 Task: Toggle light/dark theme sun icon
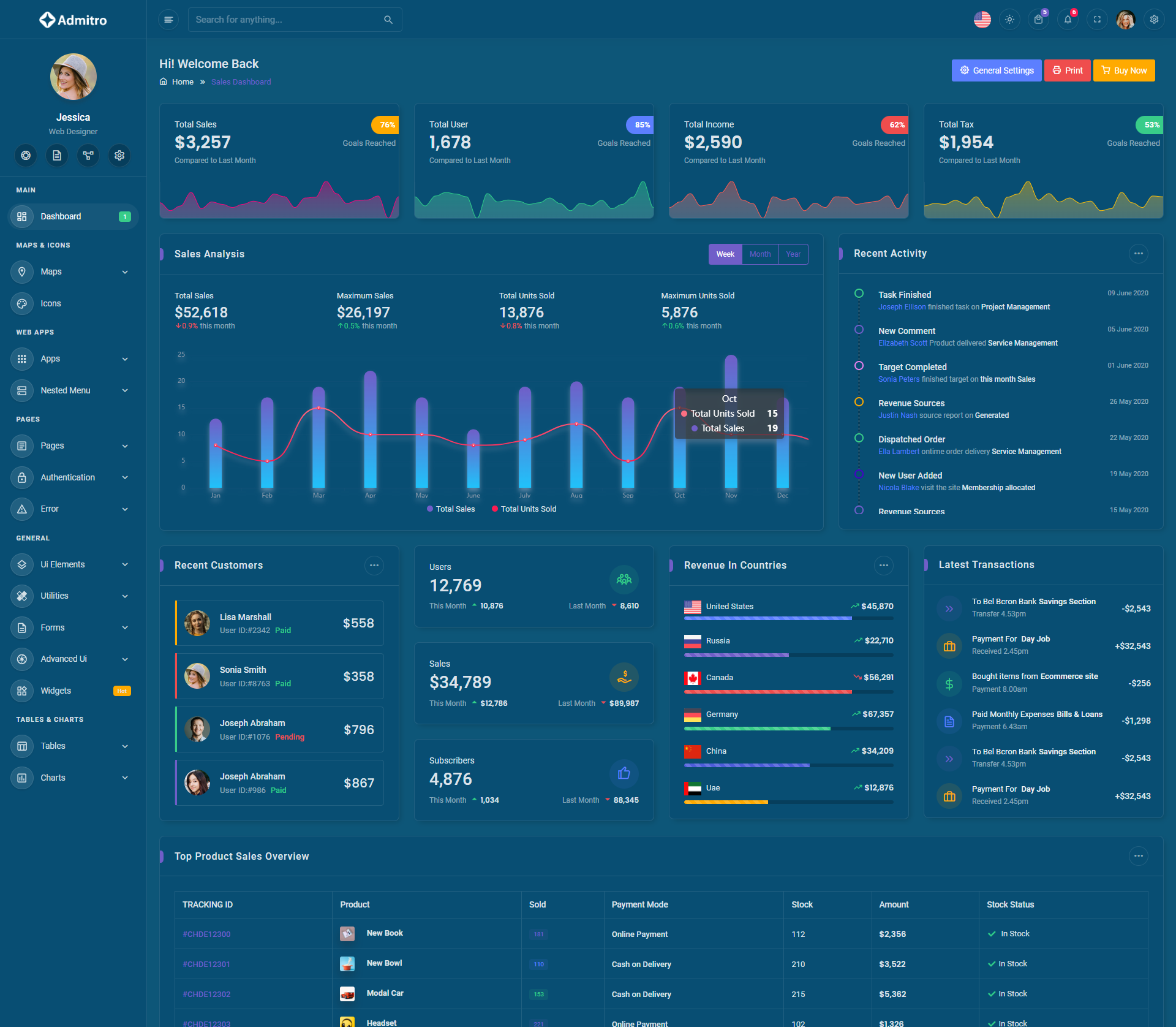click(1009, 20)
